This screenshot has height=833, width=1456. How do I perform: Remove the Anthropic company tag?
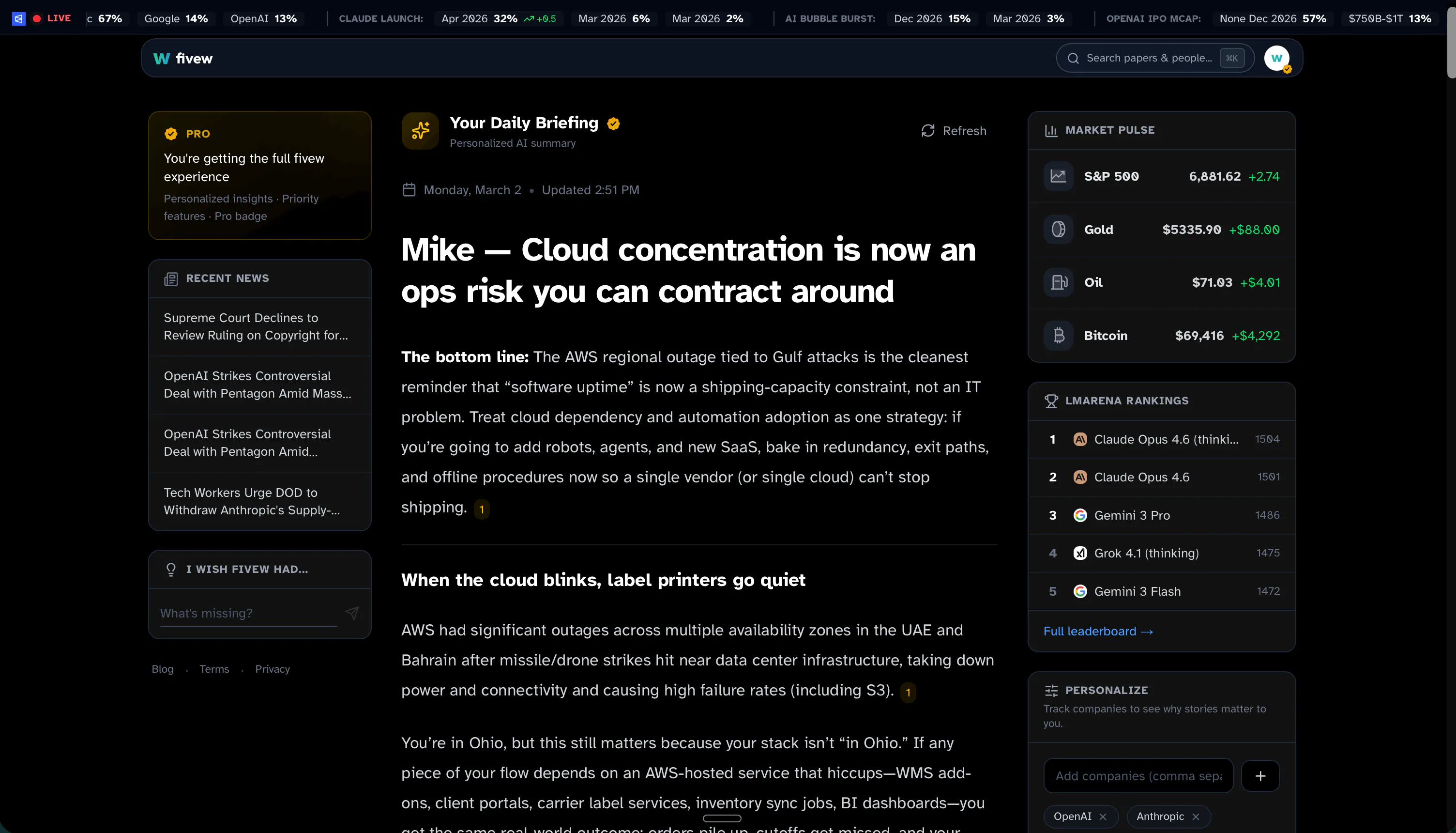(1195, 817)
